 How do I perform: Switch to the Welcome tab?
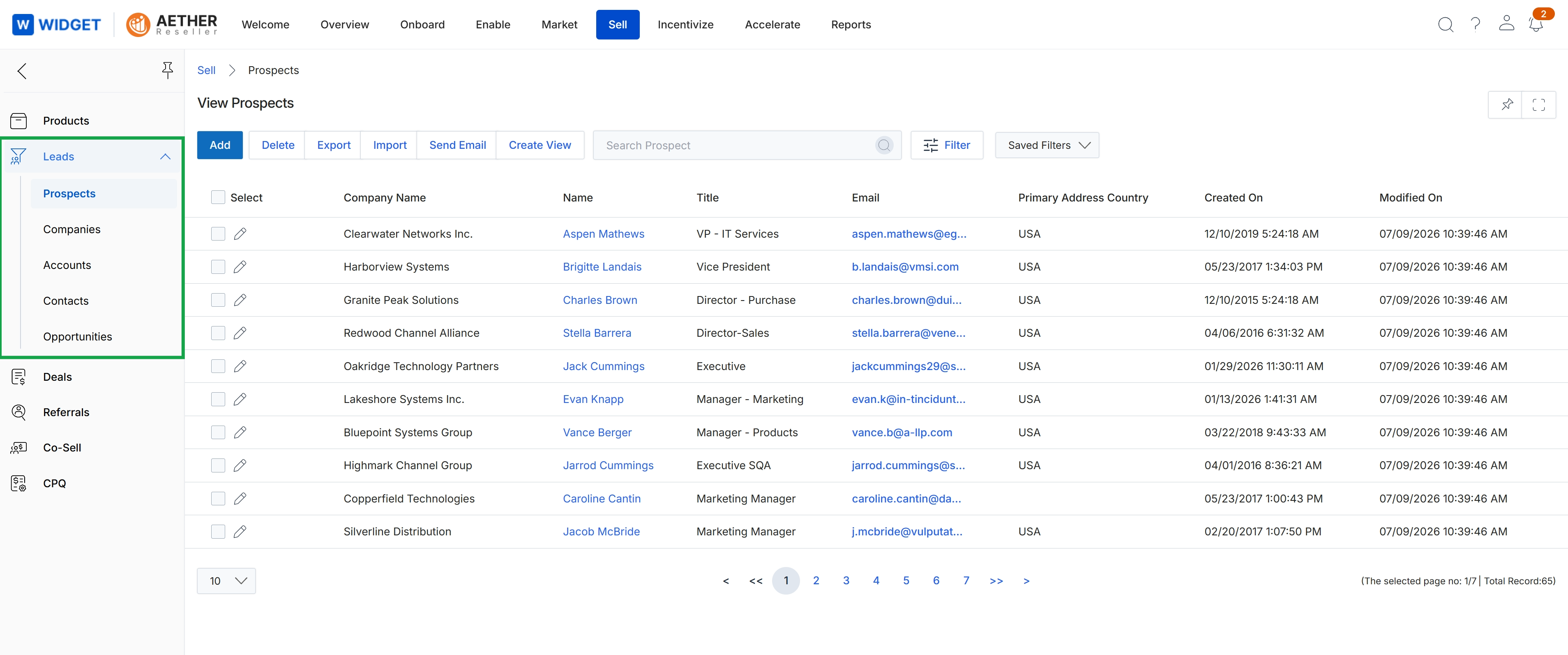click(x=265, y=24)
